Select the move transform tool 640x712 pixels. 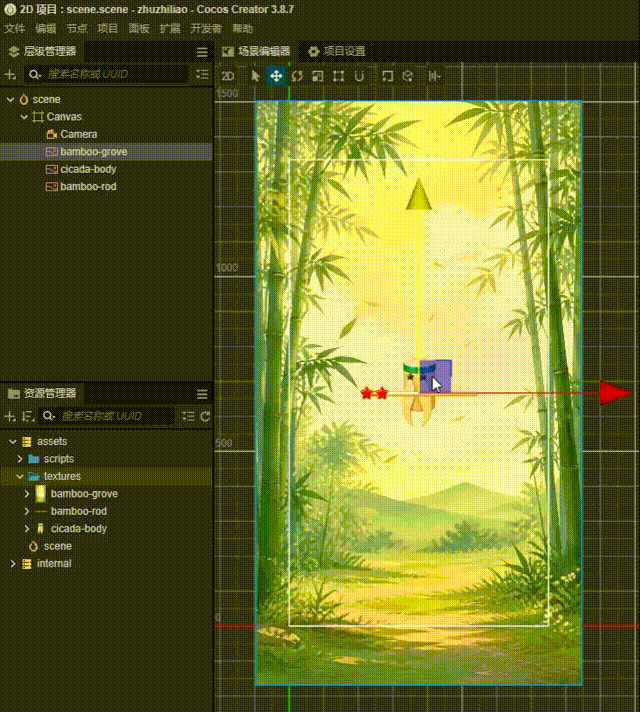pos(276,76)
